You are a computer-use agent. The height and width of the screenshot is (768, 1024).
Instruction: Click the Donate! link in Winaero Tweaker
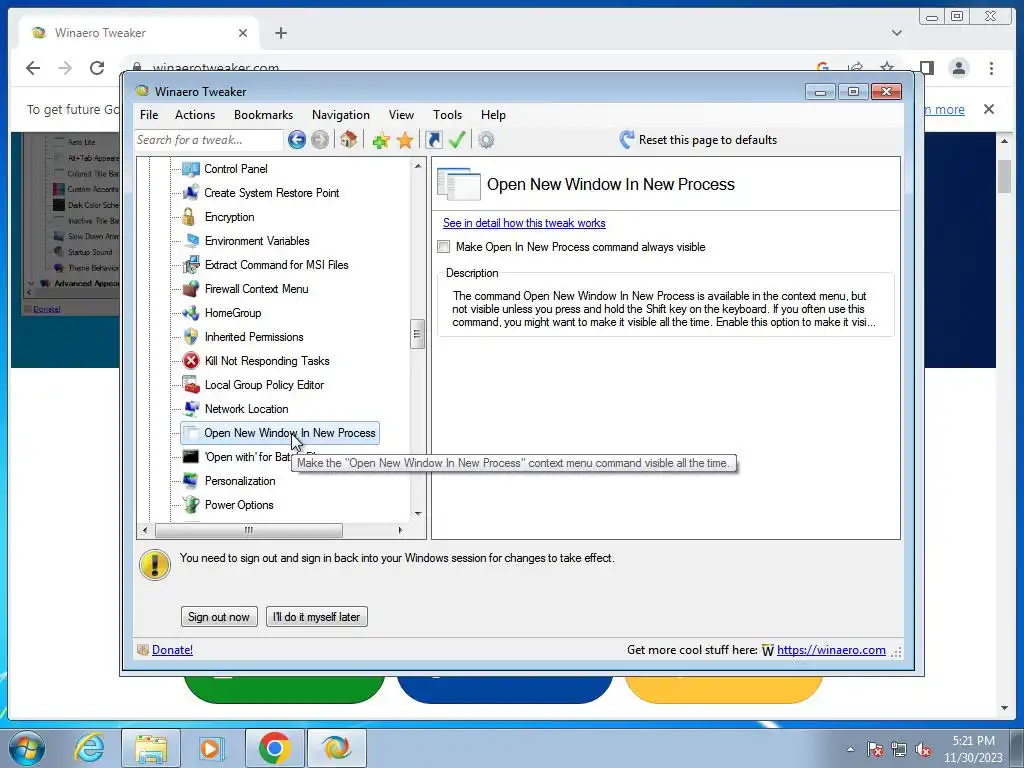tap(172, 650)
